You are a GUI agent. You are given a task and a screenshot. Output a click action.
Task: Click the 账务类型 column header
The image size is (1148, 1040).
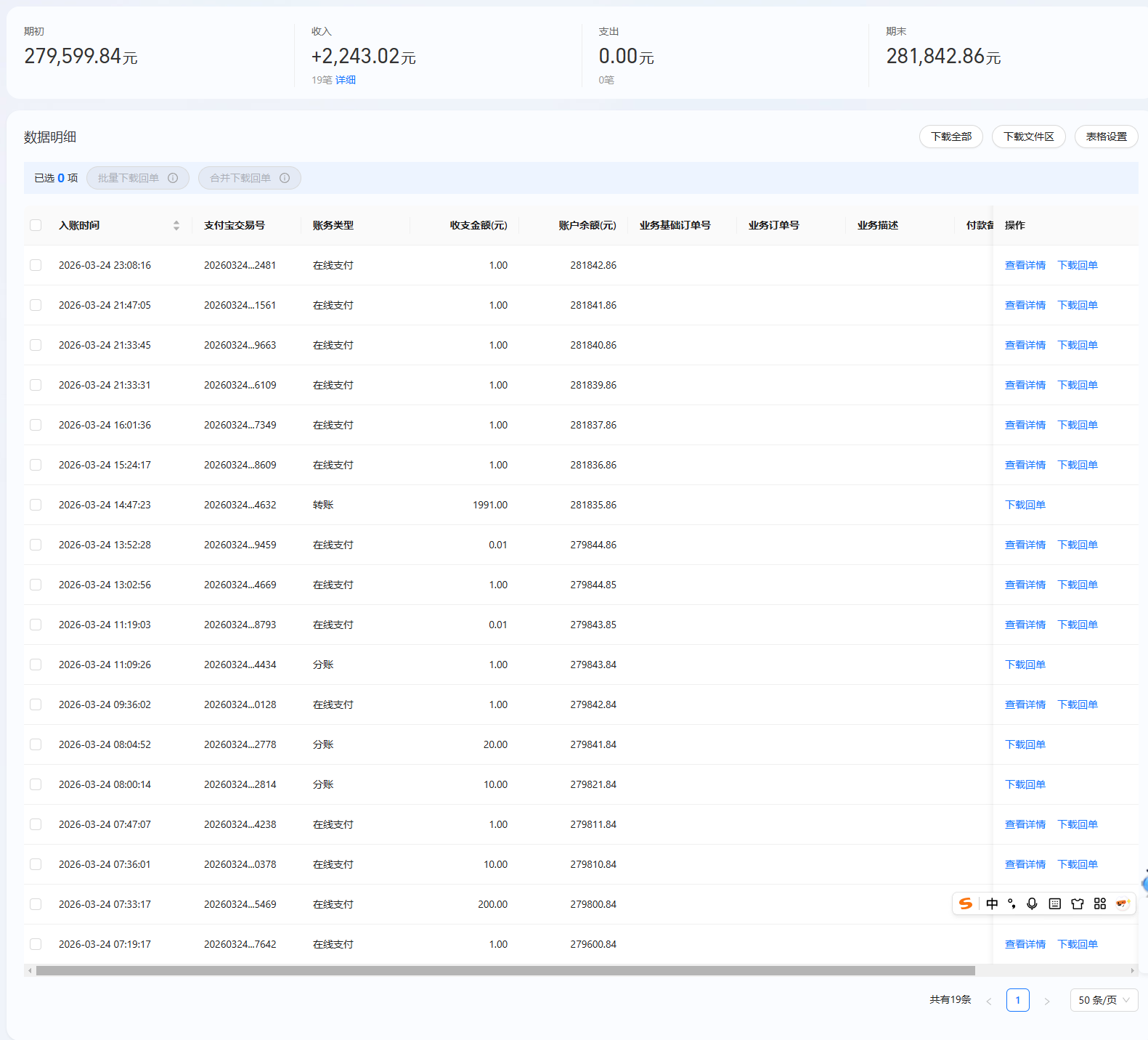(x=333, y=225)
